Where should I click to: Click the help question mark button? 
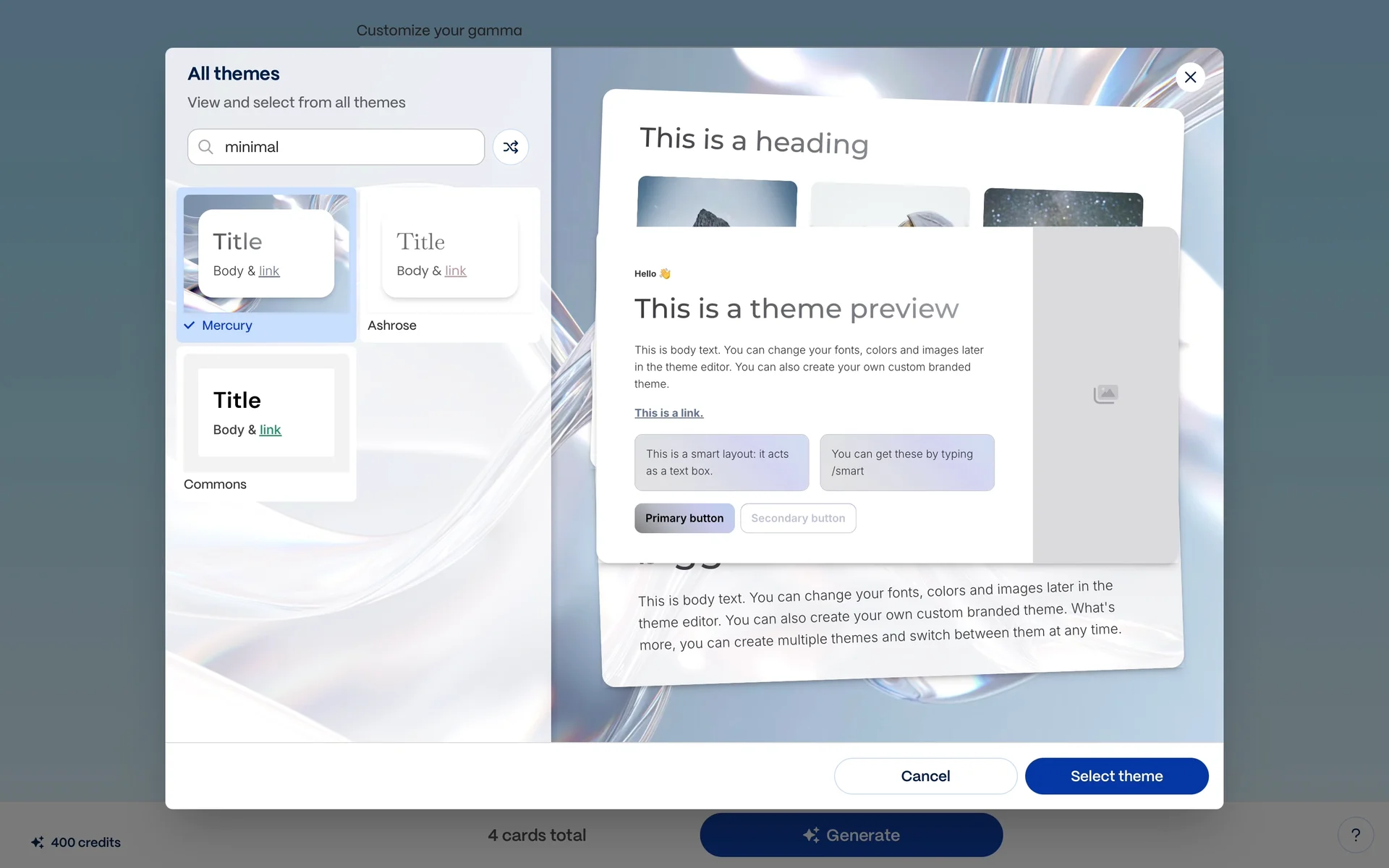click(1355, 835)
